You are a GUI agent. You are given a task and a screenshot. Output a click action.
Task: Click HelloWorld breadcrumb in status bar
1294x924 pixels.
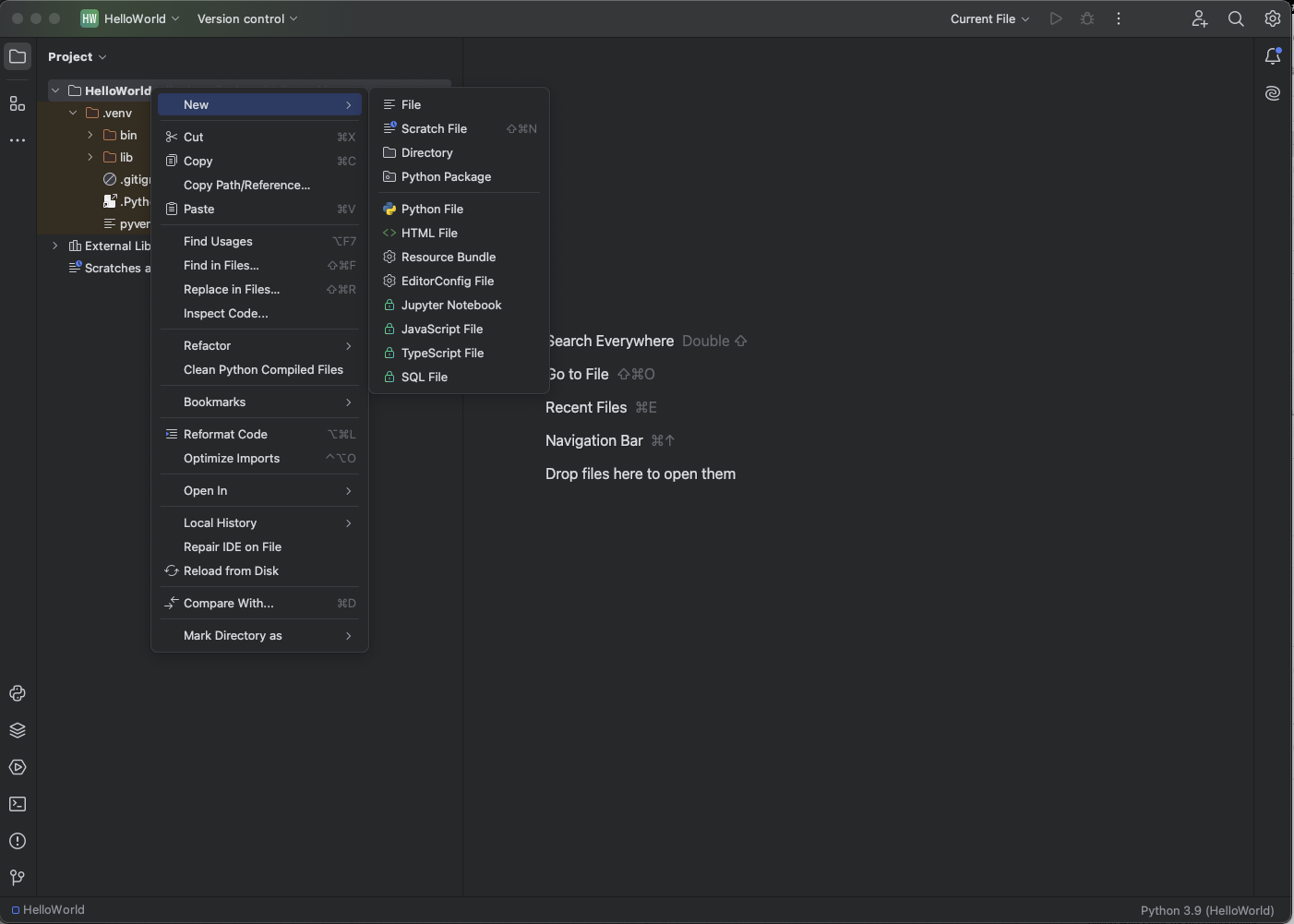pos(48,909)
